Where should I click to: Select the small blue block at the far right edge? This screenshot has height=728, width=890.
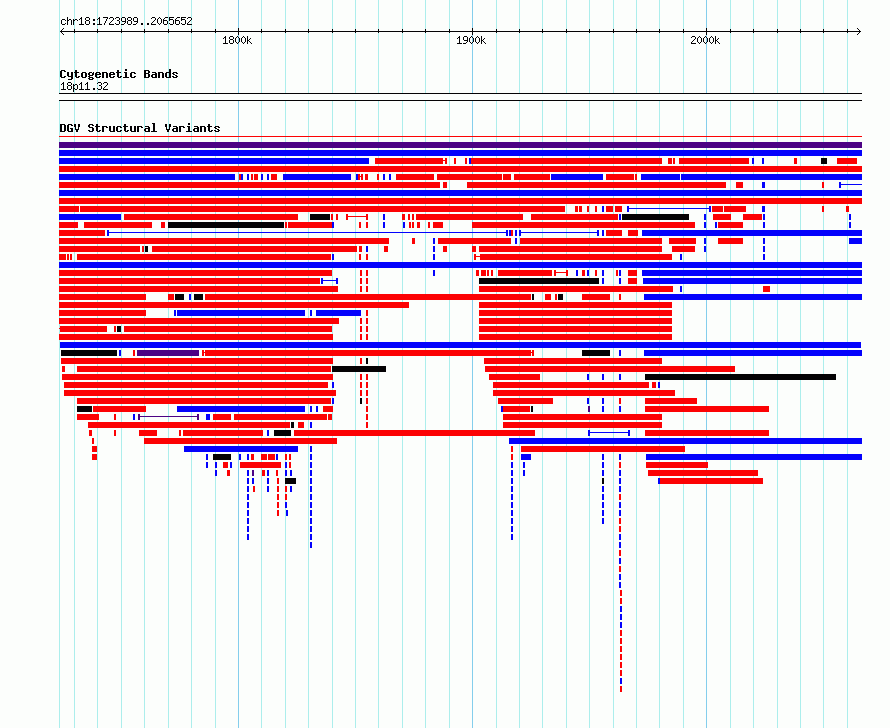point(855,241)
